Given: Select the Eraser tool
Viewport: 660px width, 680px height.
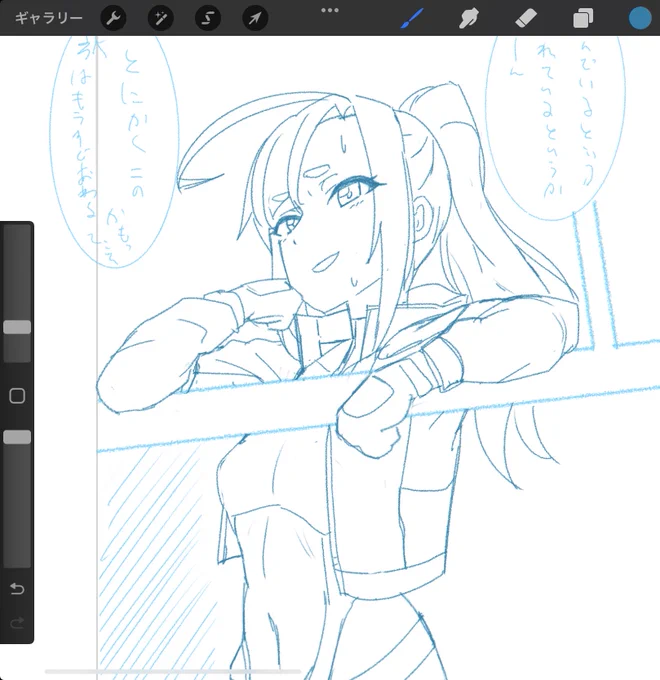Looking at the screenshot, I should coord(526,19).
